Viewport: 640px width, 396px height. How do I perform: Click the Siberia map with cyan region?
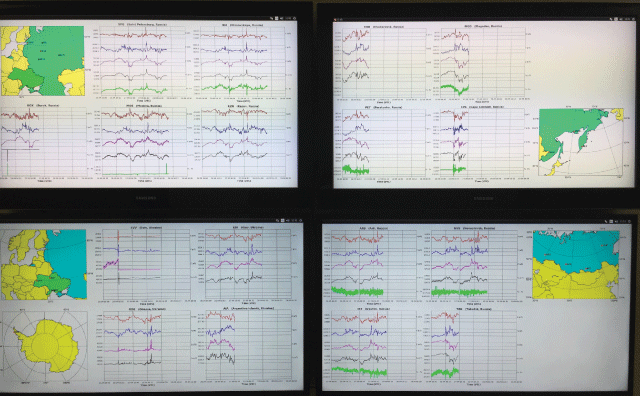[576, 264]
